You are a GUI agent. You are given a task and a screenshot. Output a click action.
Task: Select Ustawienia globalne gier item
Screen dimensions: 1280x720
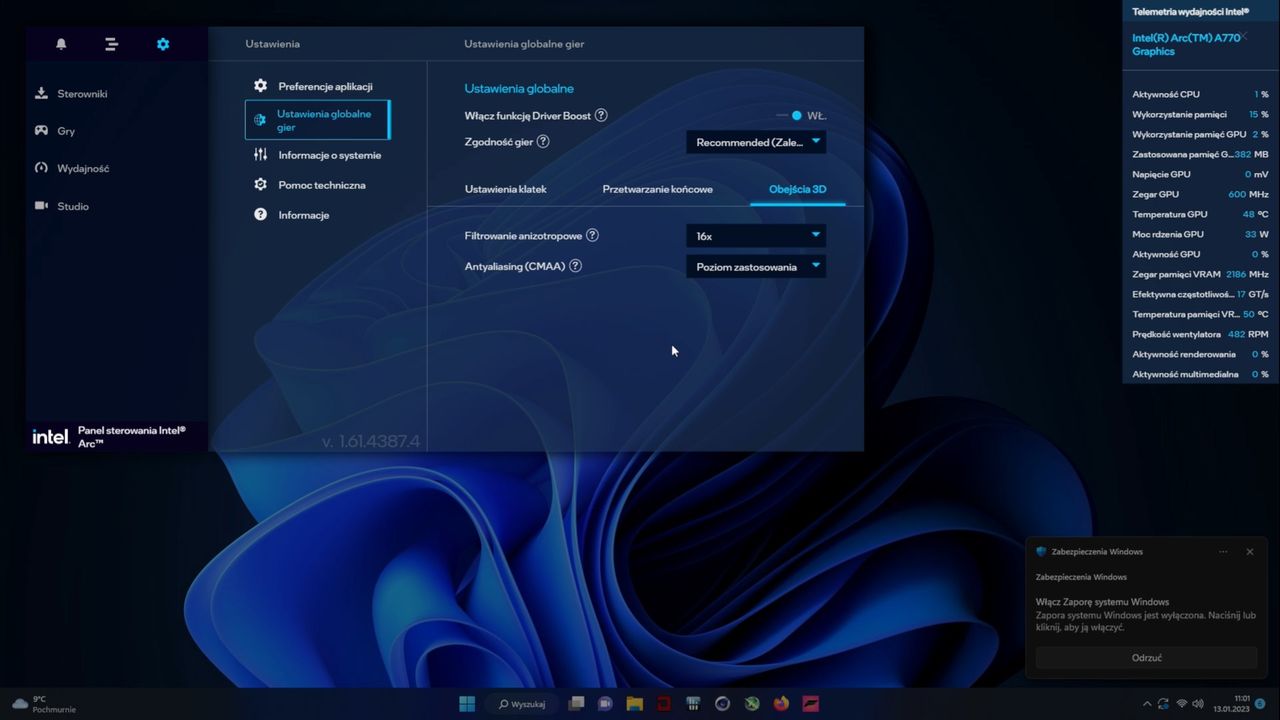pyautogui.click(x=317, y=120)
